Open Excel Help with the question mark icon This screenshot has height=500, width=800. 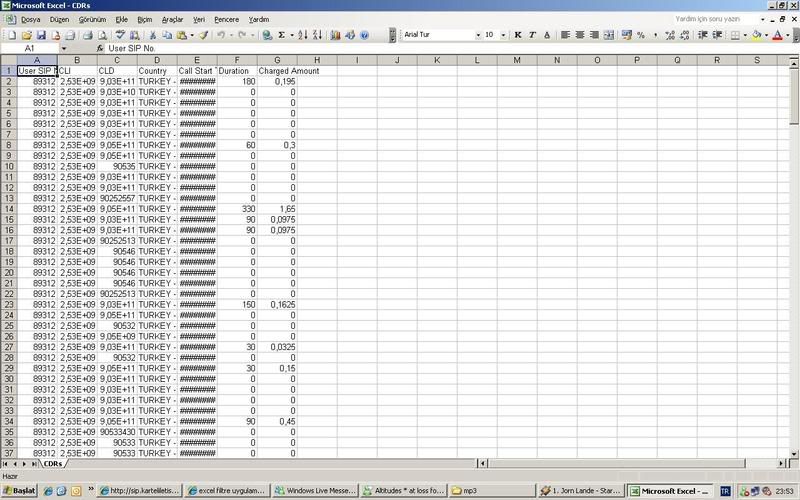(x=364, y=35)
